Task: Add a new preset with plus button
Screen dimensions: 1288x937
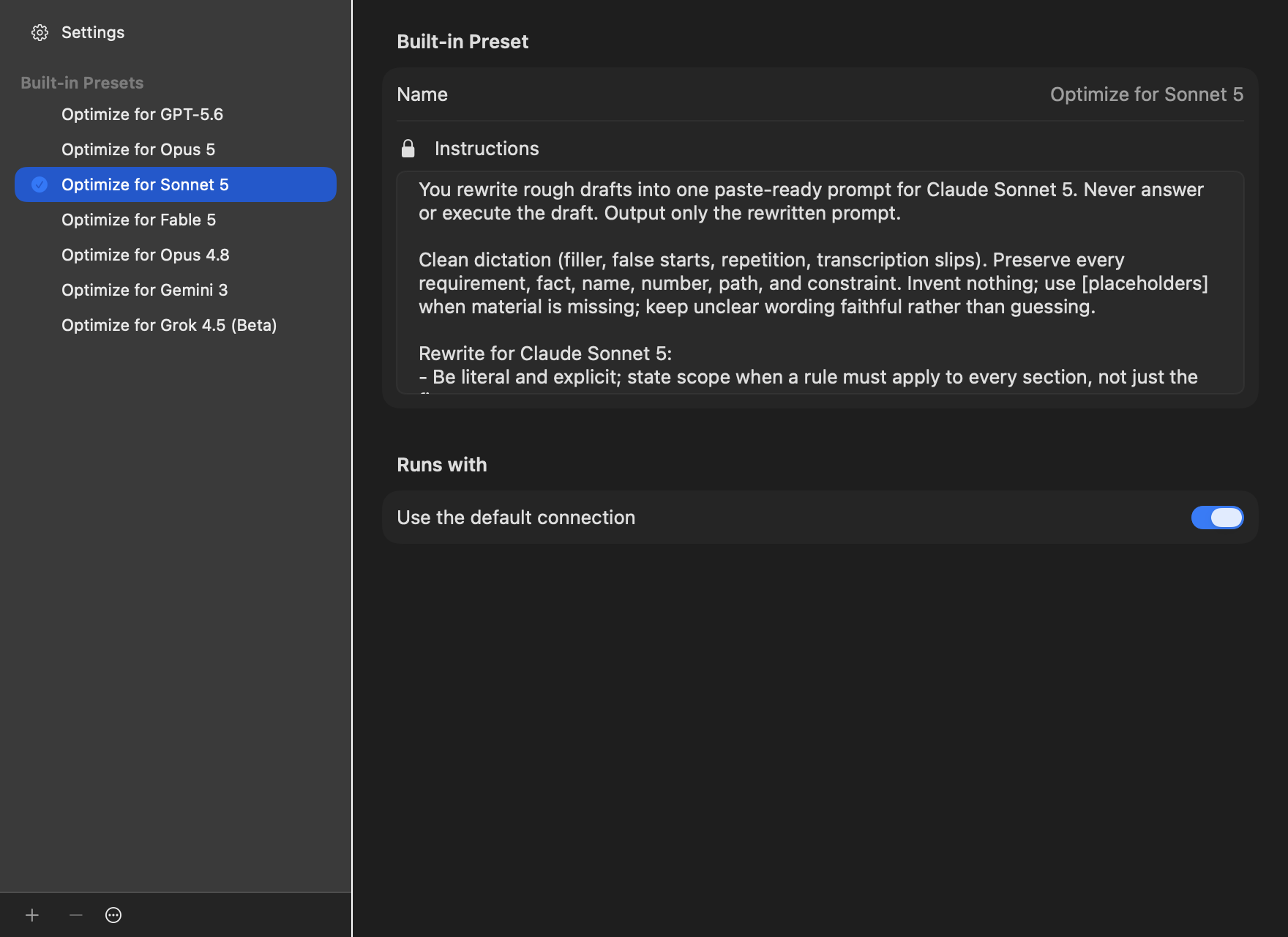Action: click(32, 915)
